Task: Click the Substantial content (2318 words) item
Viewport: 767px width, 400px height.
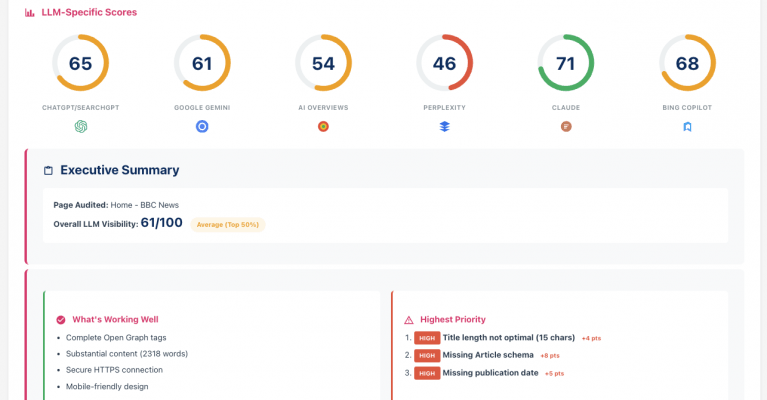Action: point(127,354)
